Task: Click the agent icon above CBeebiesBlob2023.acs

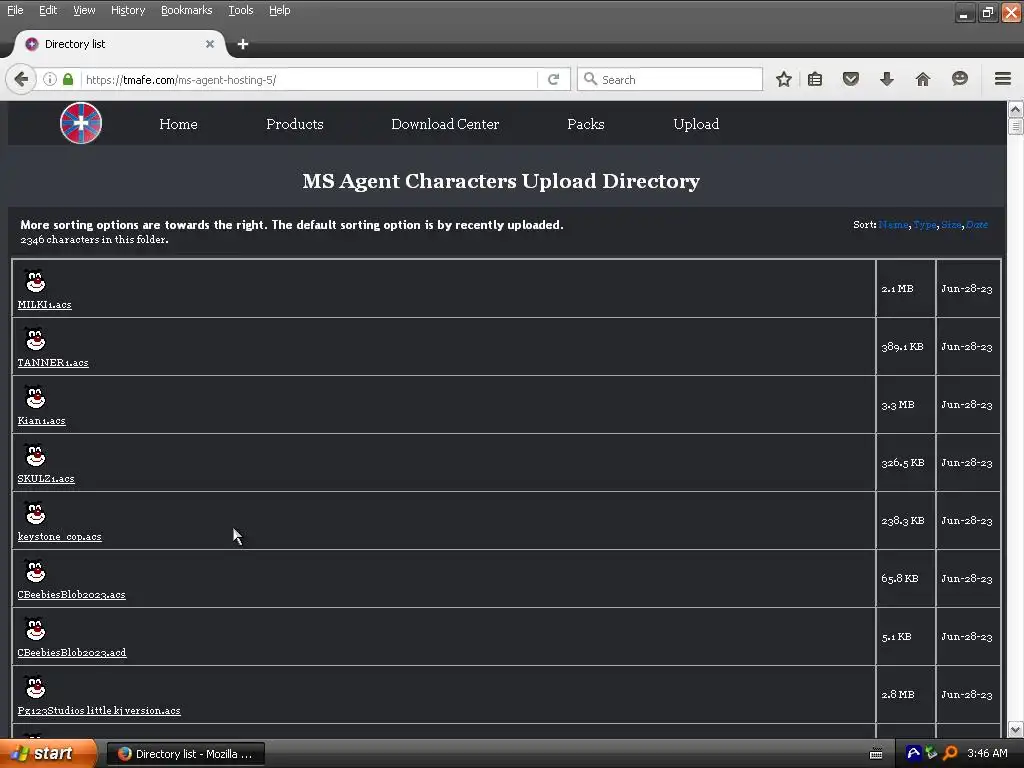Action: point(35,571)
